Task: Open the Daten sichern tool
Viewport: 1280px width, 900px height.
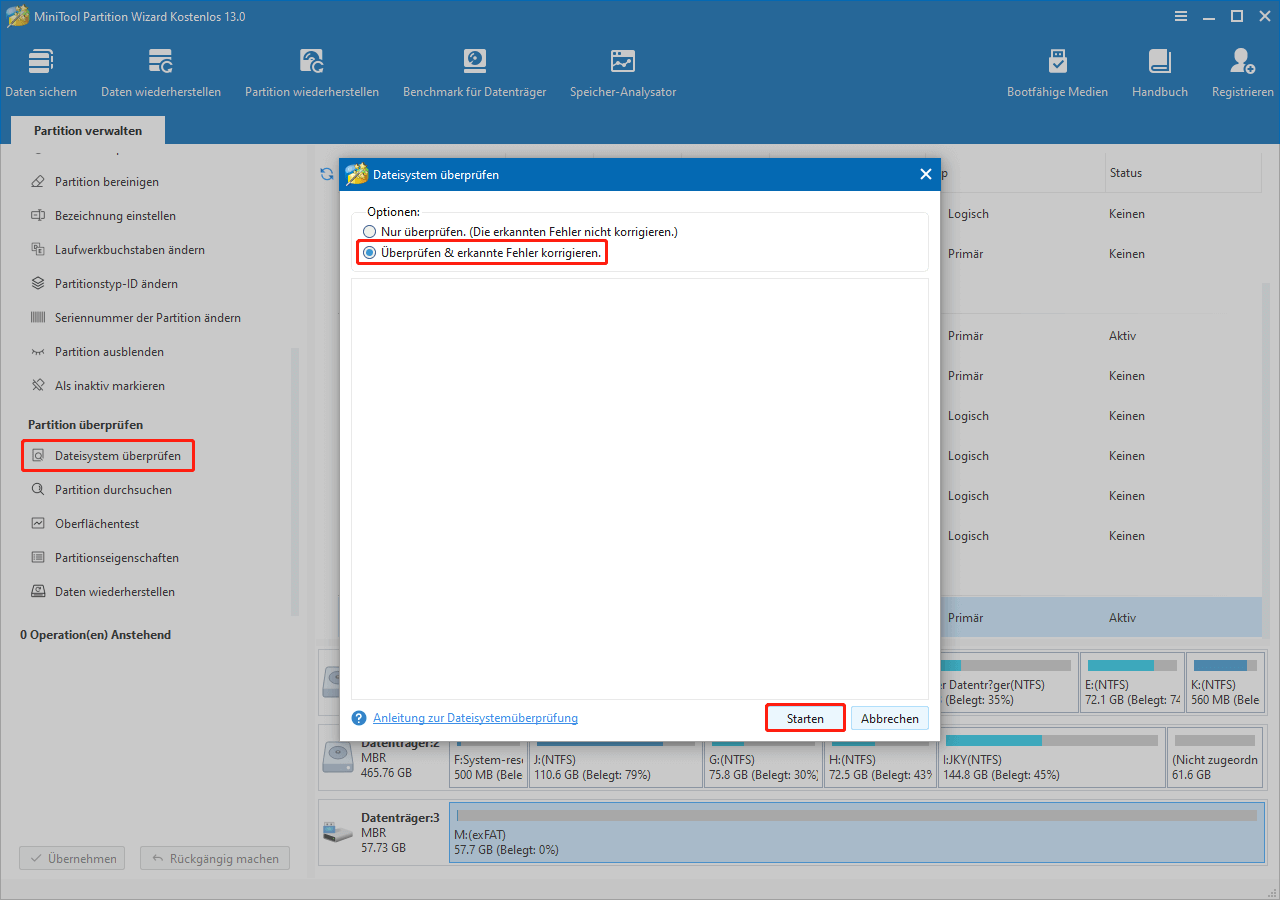Action: pos(40,70)
